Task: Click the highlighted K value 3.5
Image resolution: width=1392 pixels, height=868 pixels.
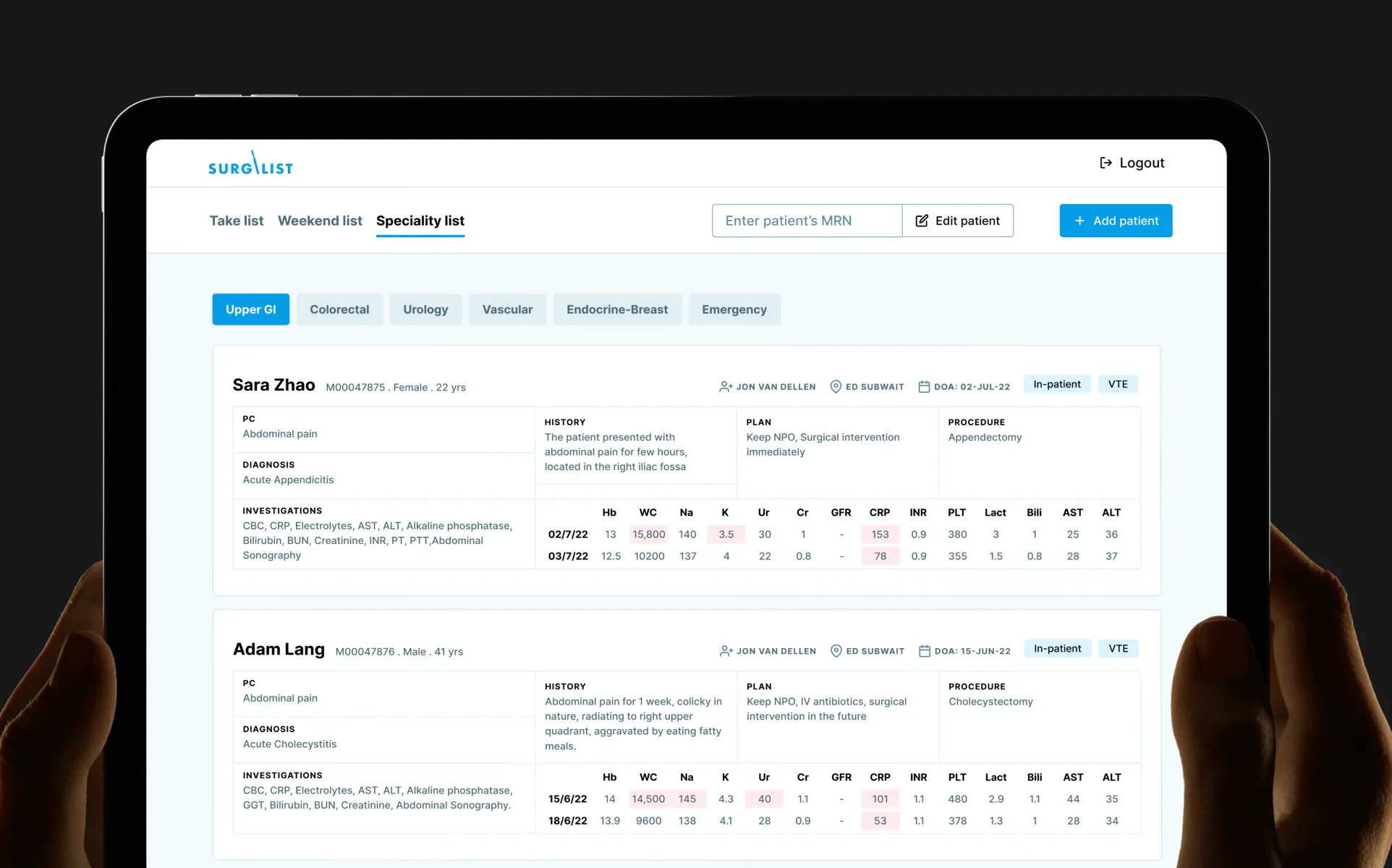Action: pos(726,535)
